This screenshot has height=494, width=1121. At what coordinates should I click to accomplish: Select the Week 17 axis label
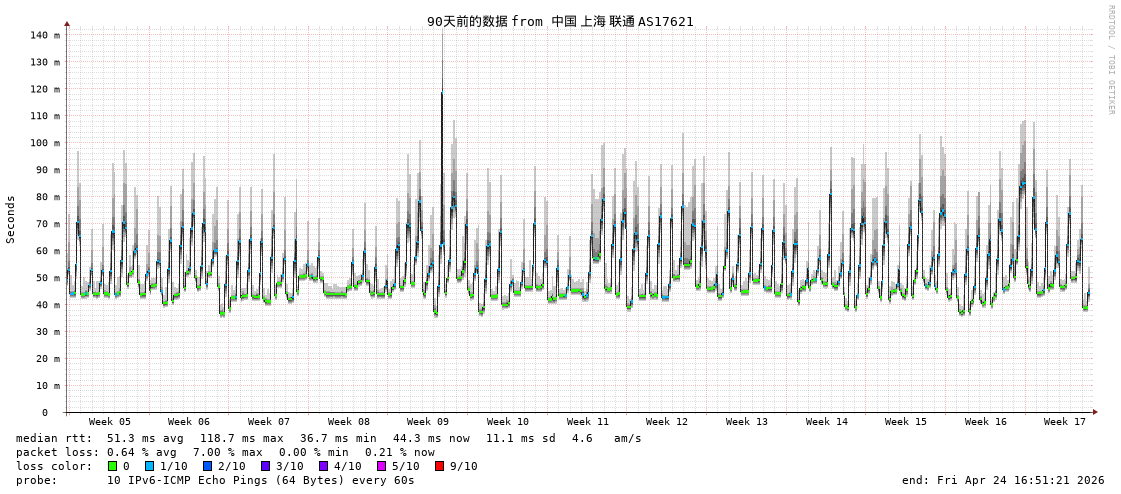point(1065,422)
